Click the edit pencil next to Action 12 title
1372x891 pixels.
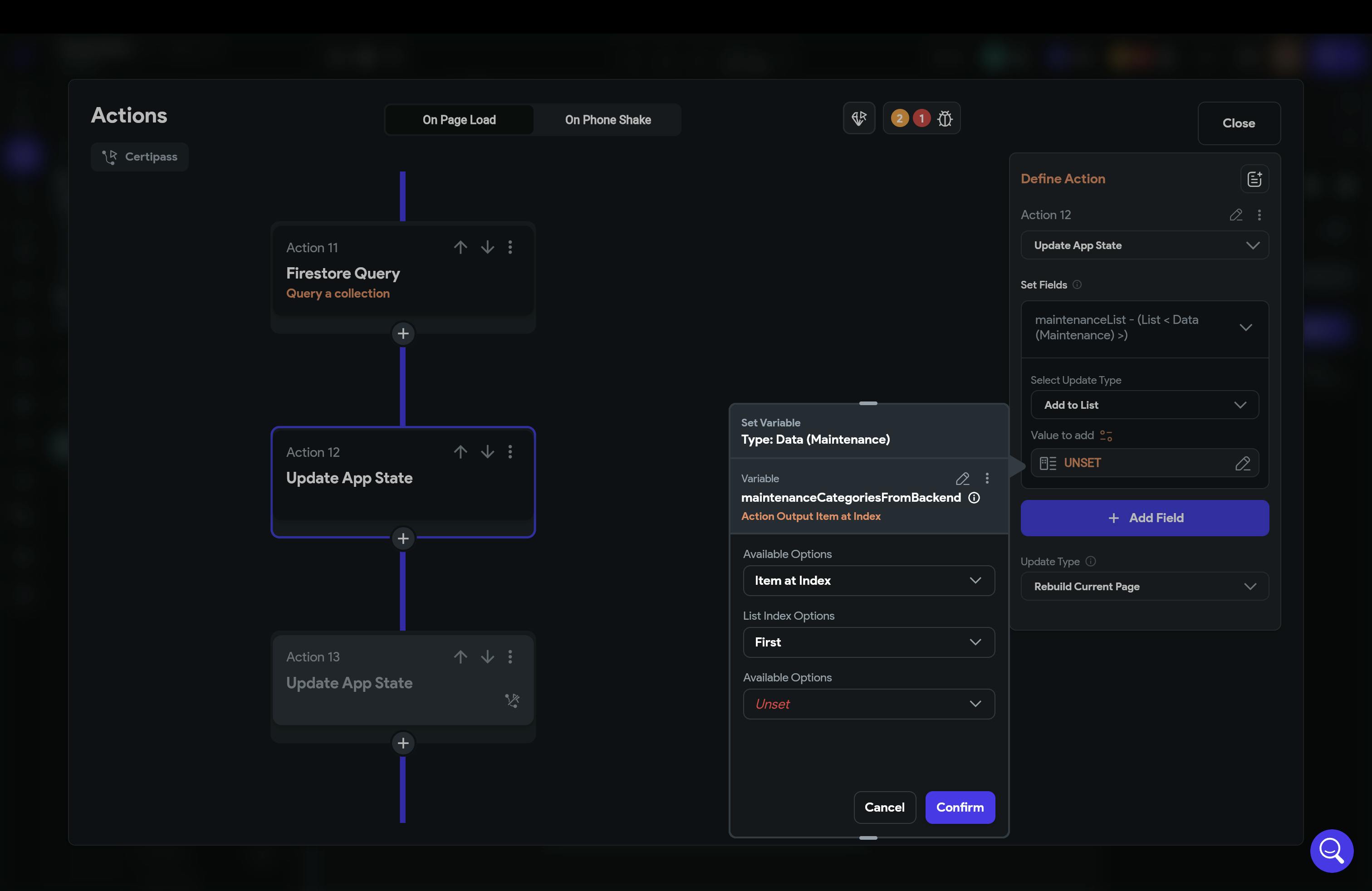pos(1235,215)
